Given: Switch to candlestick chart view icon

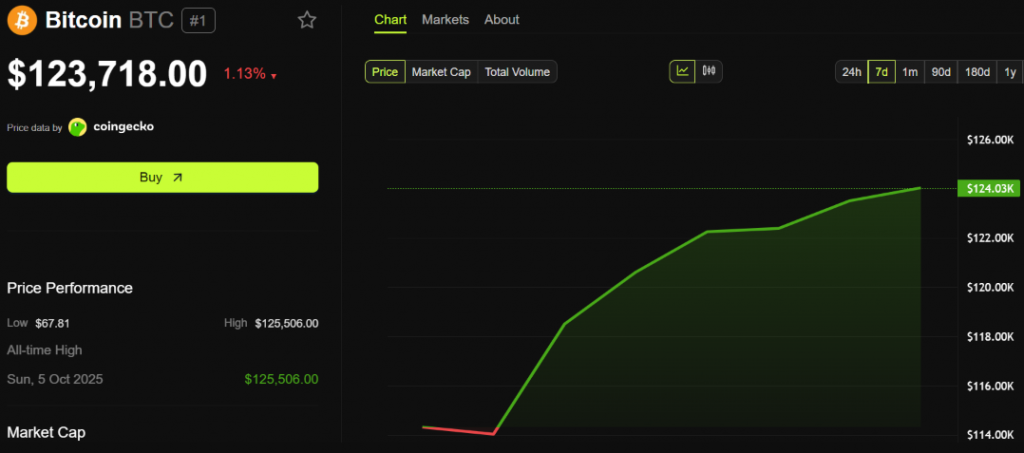Looking at the screenshot, I should (x=709, y=71).
